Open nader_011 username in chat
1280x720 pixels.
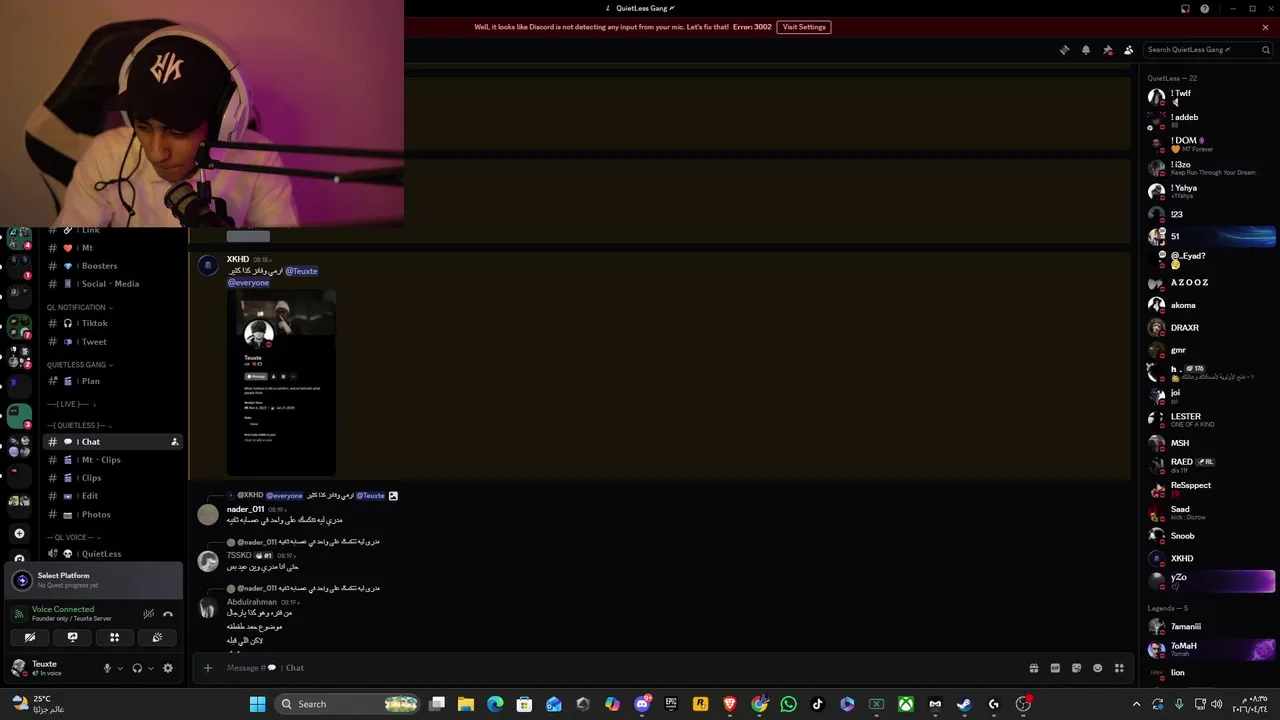(245, 509)
